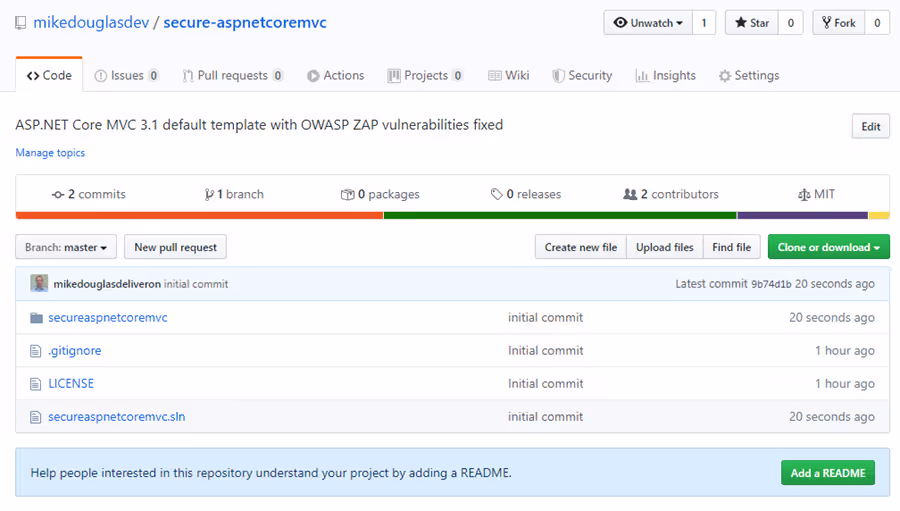This screenshot has height=511, width=900.
Task: Expand the Branch: master dropdown
Action: coord(66,247)
